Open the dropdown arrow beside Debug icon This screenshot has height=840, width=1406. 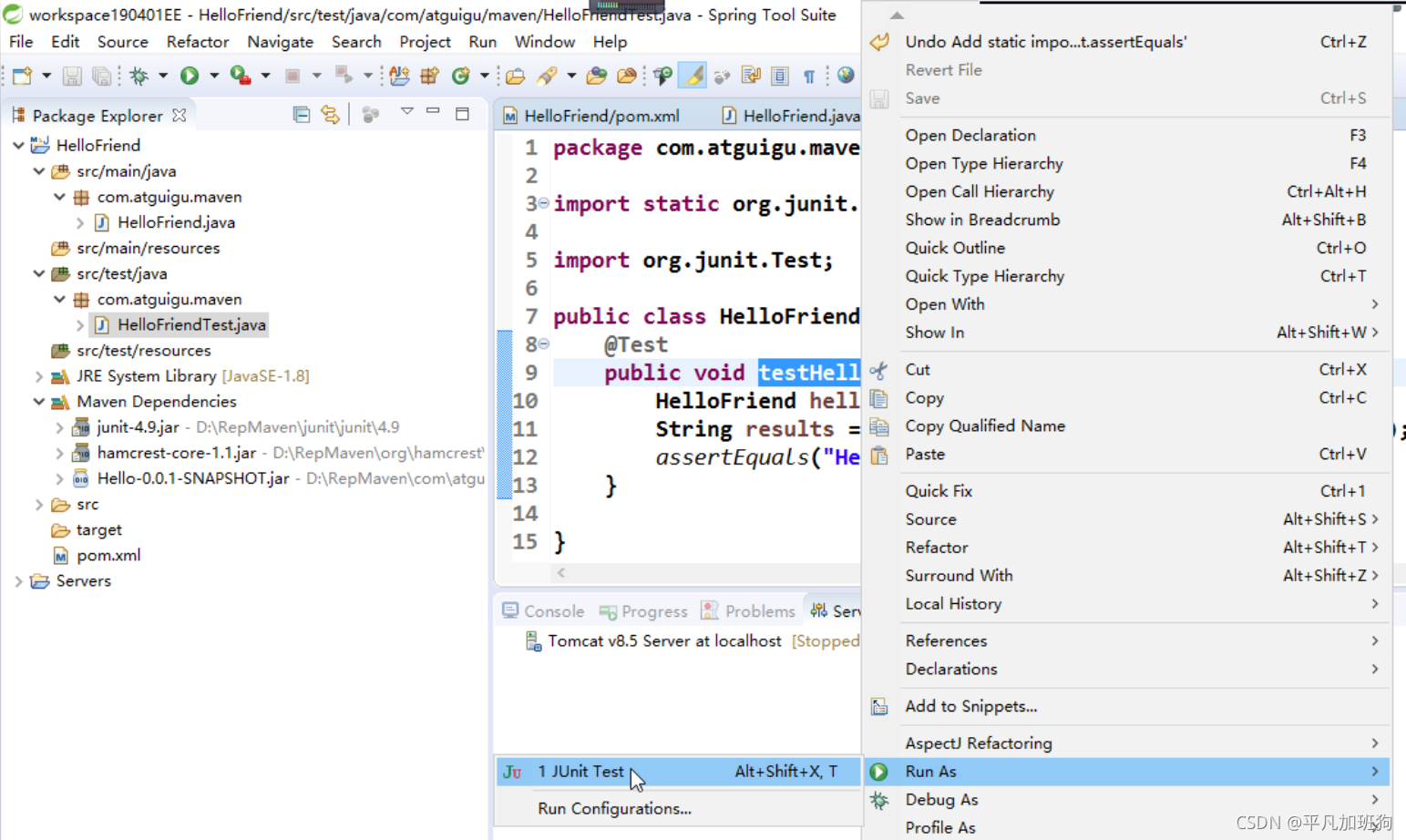(x=163, y=76)
